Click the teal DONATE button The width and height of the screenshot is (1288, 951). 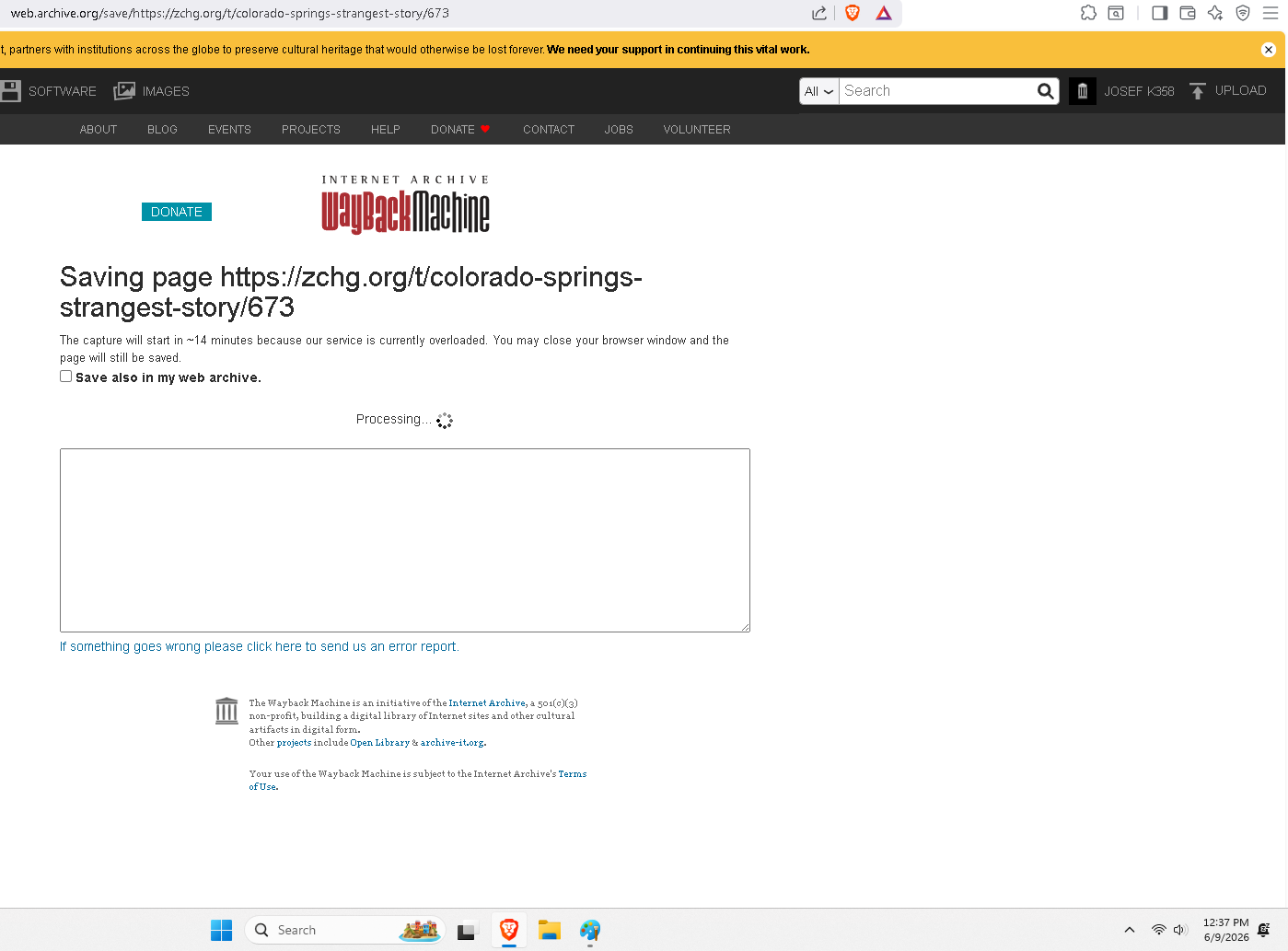[x=177, y=212]
